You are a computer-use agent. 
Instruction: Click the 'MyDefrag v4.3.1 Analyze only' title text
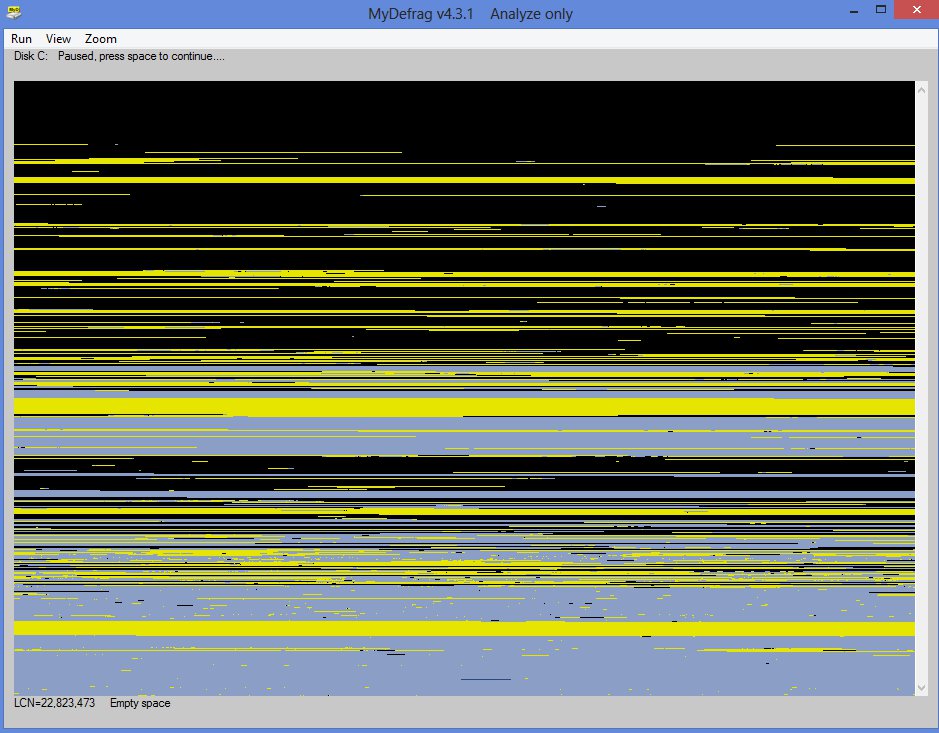click(x=469, y=14)
